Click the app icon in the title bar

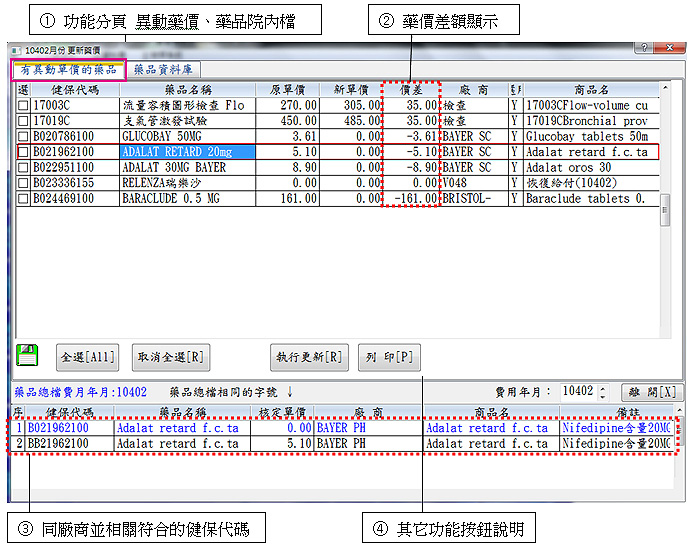[x=15, y=49]
